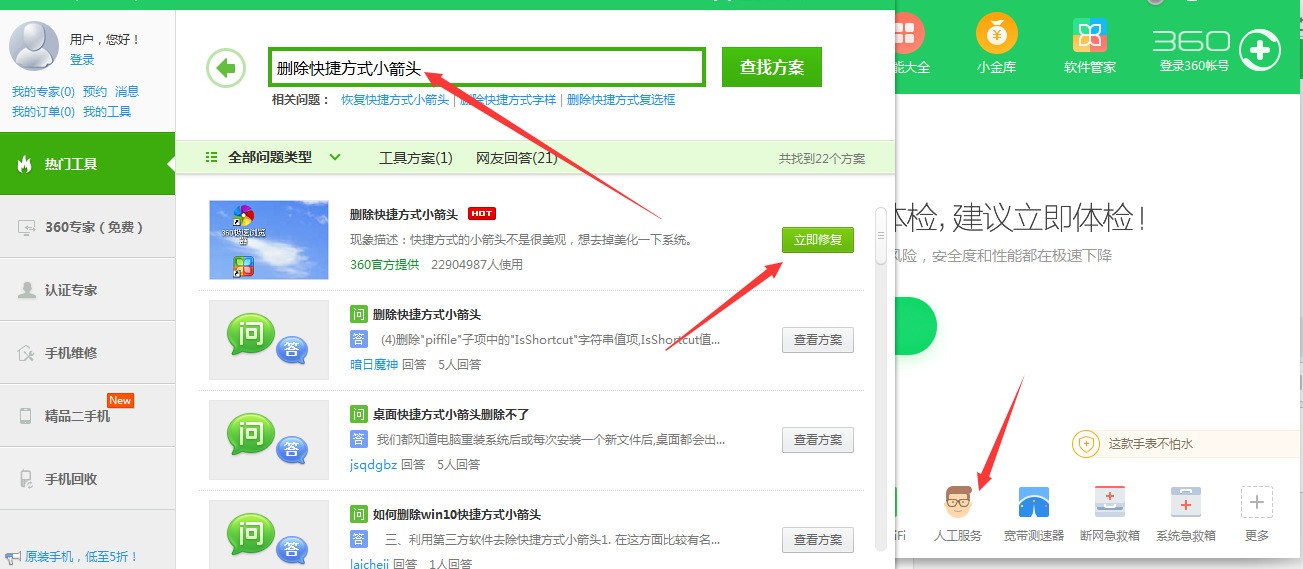Open 预约 link
Viewport: 1303px width, 569px height.
(95, 92)
